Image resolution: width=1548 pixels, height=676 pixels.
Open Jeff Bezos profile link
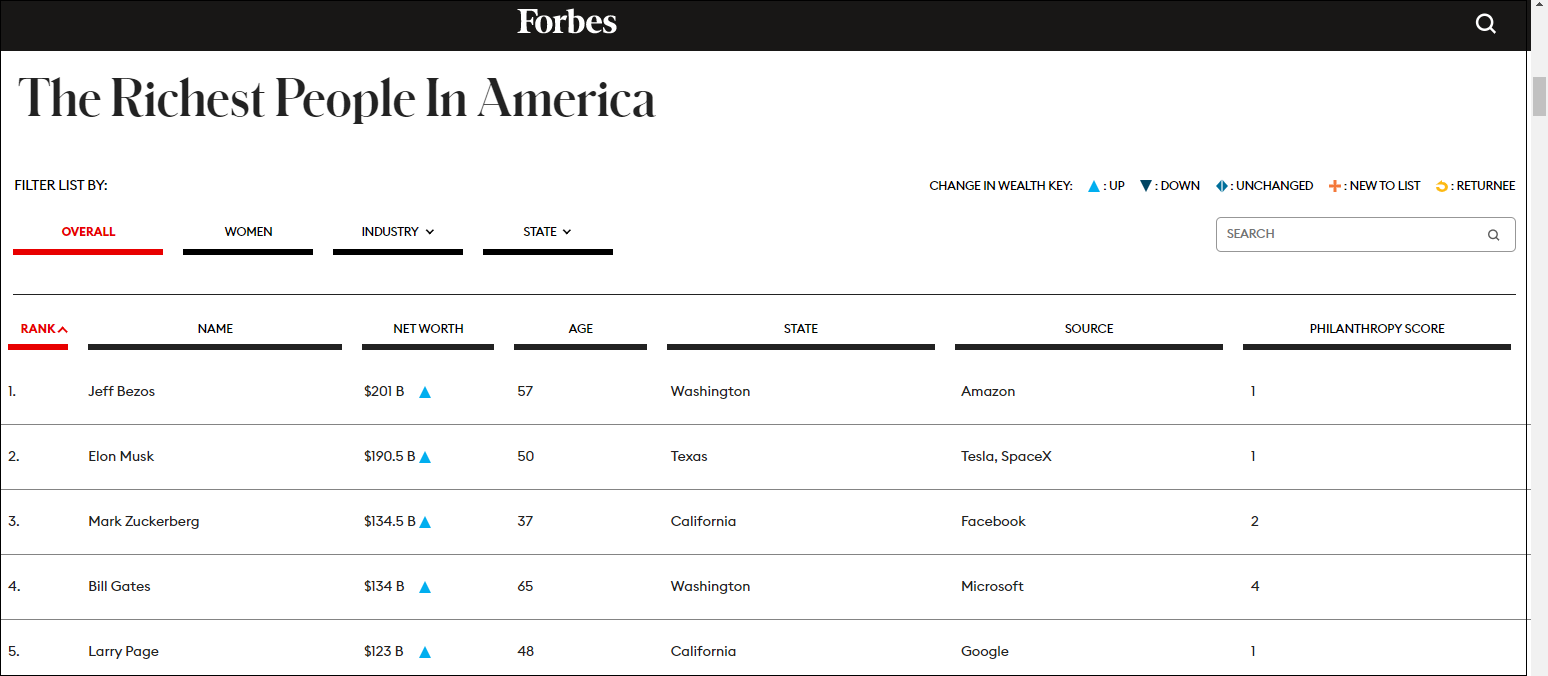pyautogui.click(x=121, y=392)
